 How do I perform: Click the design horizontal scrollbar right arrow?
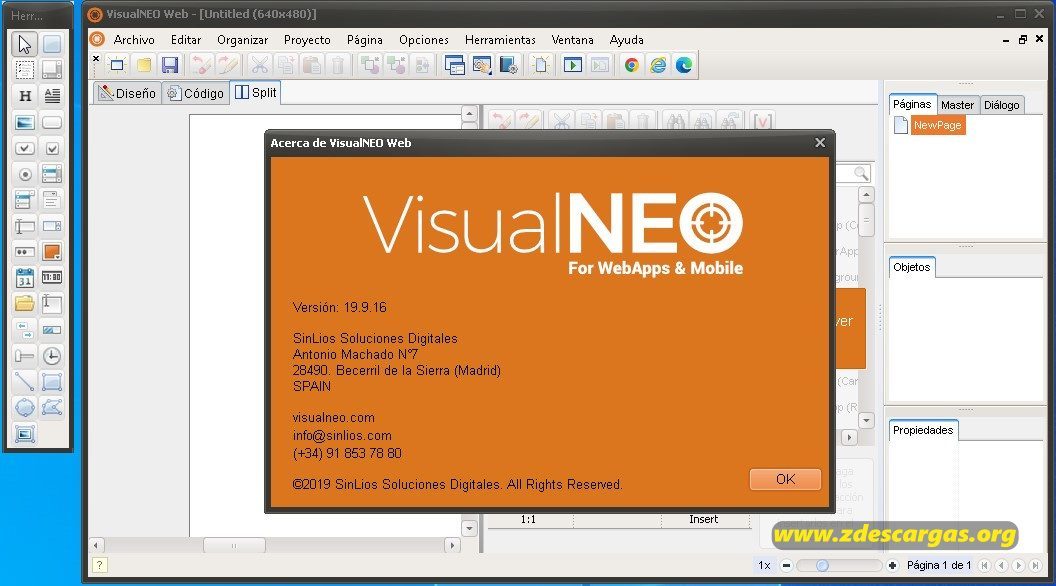point(453,545)
